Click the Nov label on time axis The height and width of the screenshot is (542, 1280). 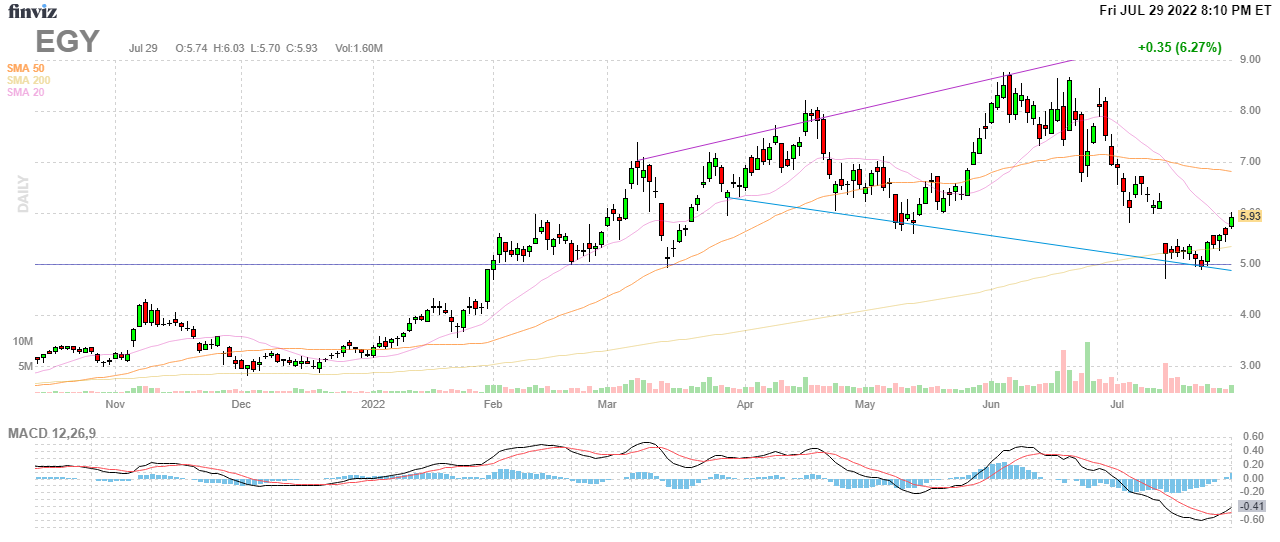coord(114,405)
